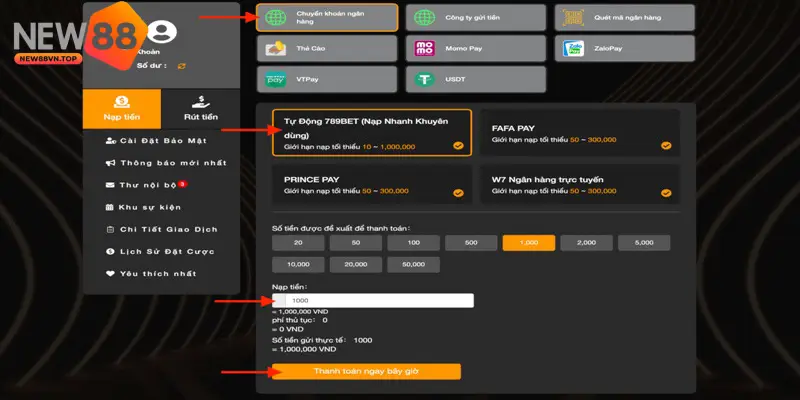This screenshot has height=400, width=800.
Task: Select the 5,000 suggested amount button
Action: pos(644,242)
